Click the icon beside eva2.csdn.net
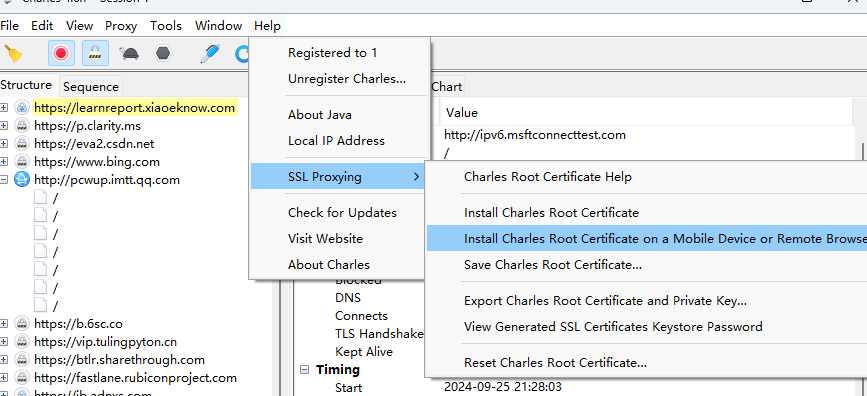This screenshot has width=867, height=396. point(22,144)
